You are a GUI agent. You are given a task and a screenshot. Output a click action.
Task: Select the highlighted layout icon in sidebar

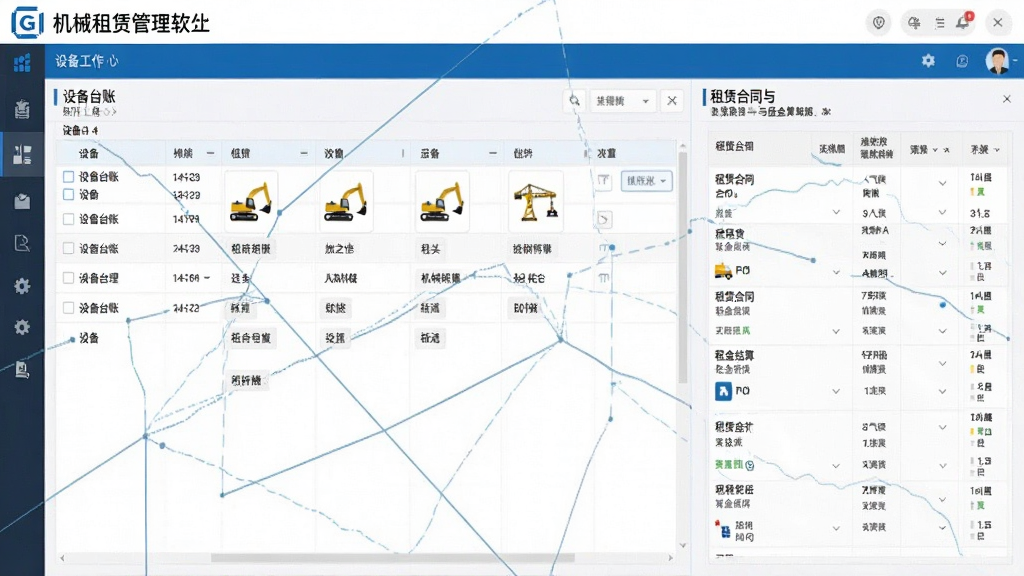22,155
